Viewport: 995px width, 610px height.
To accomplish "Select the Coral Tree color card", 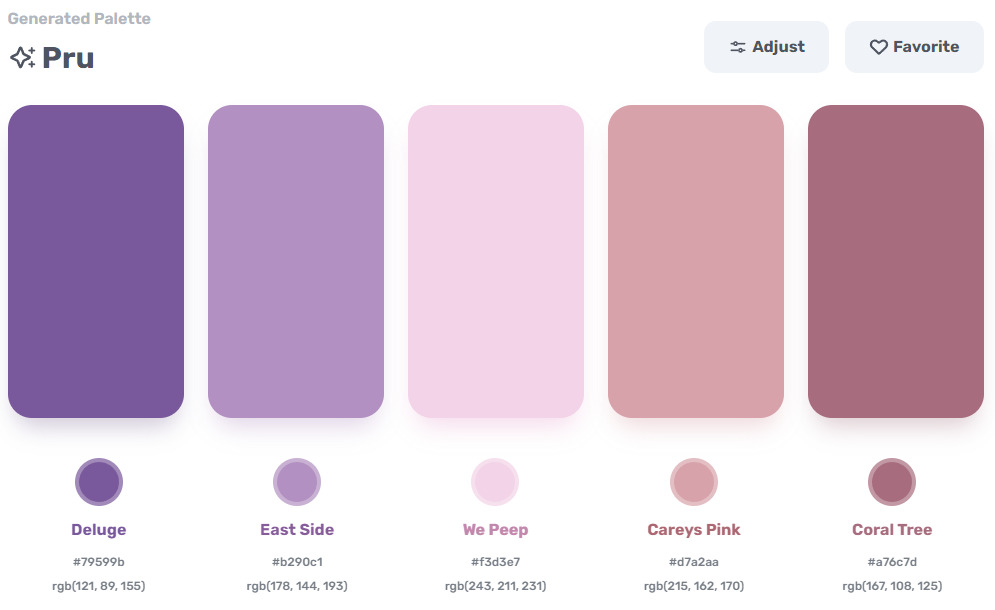I will tap(895, 260).
